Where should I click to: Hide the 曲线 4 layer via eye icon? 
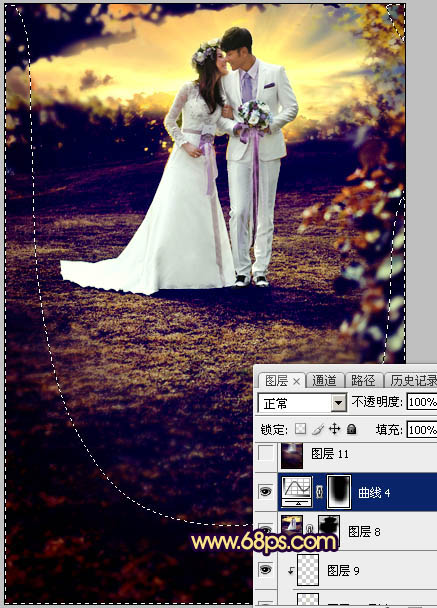point(266,492)
